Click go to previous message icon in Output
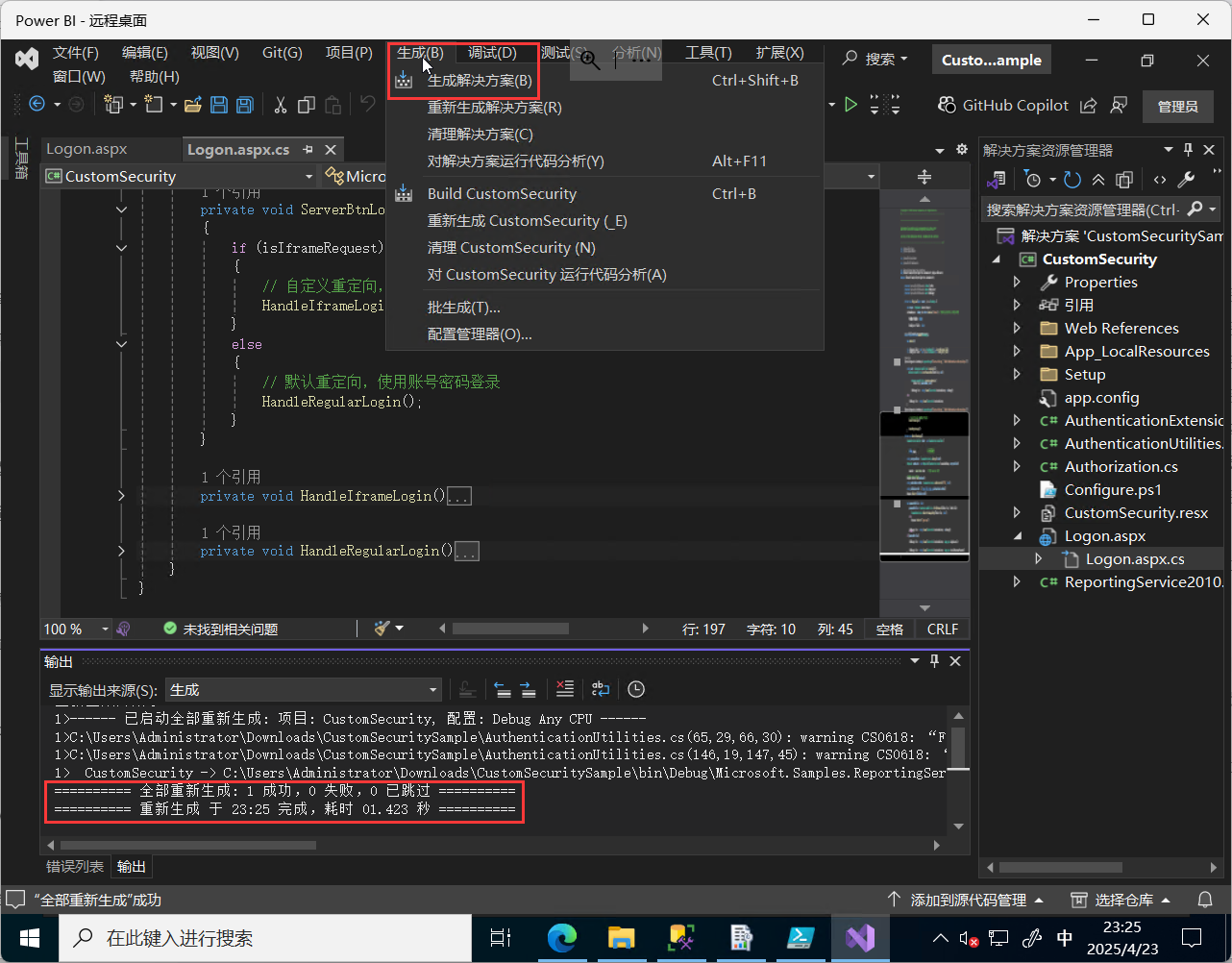 [x=502, y=689]
